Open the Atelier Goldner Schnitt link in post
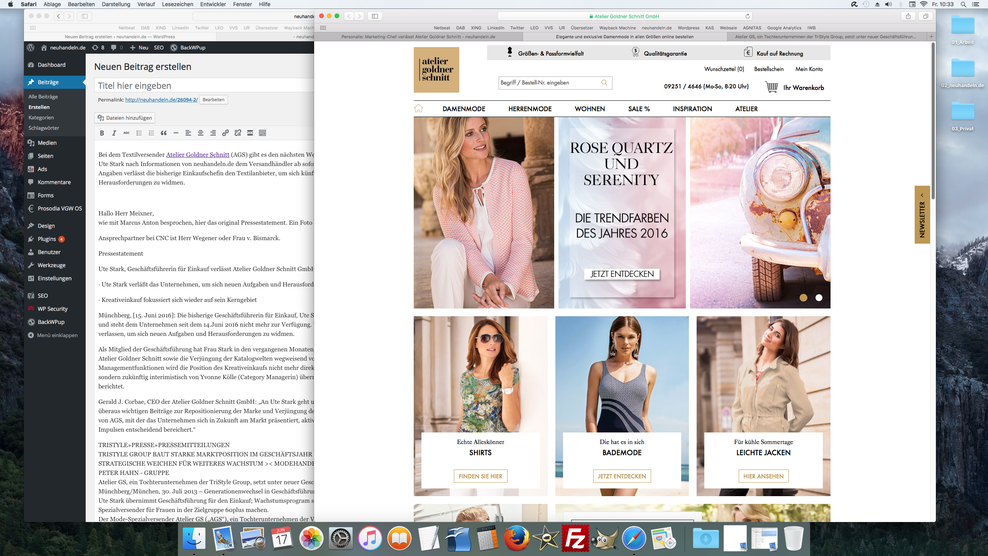Image resolution: width=988 pixels, height=556 pixels. pyautogui.click(x=197, y=154)
